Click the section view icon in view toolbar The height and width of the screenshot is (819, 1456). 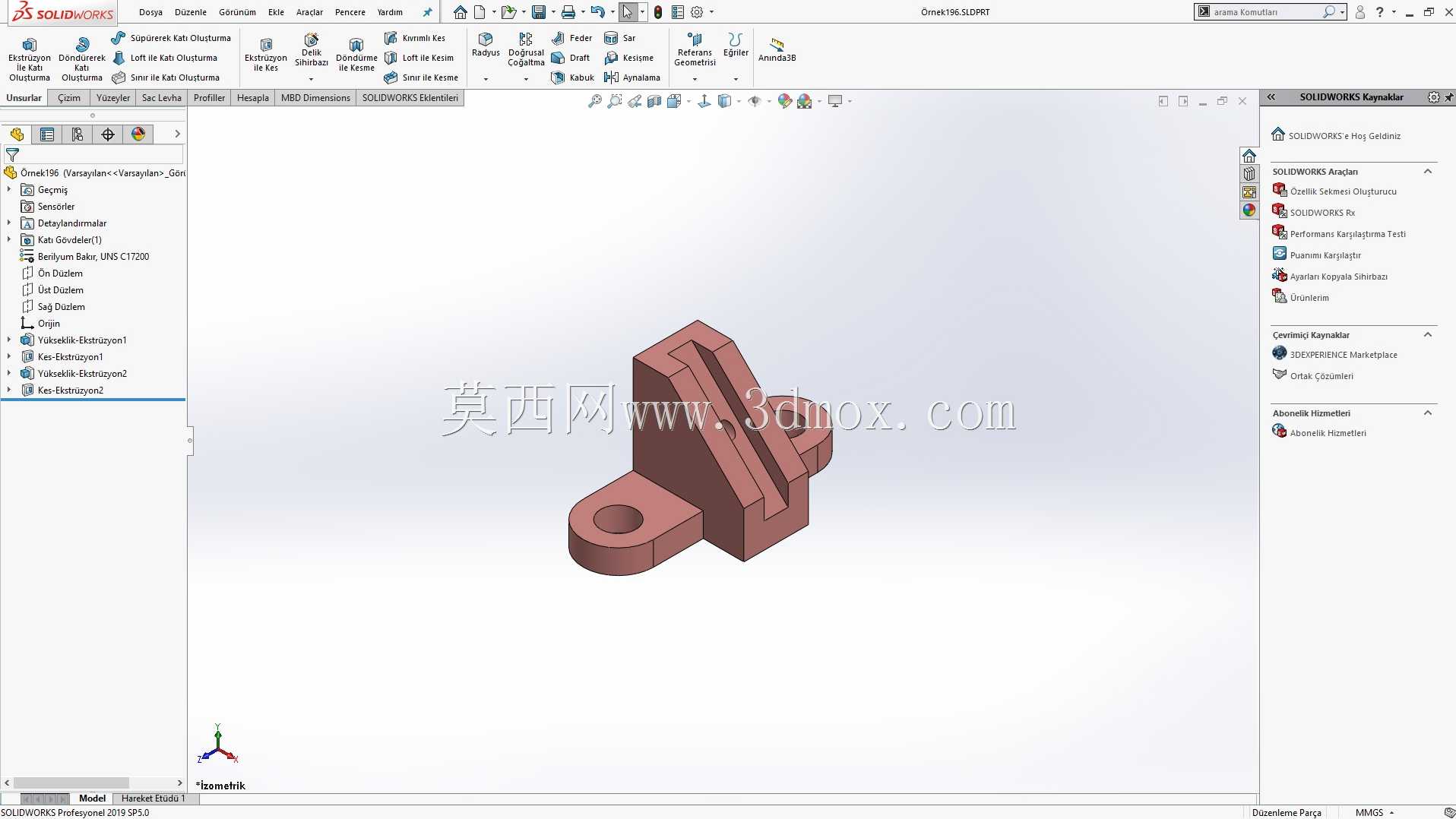pyautogui.click(x=654, y=101)
